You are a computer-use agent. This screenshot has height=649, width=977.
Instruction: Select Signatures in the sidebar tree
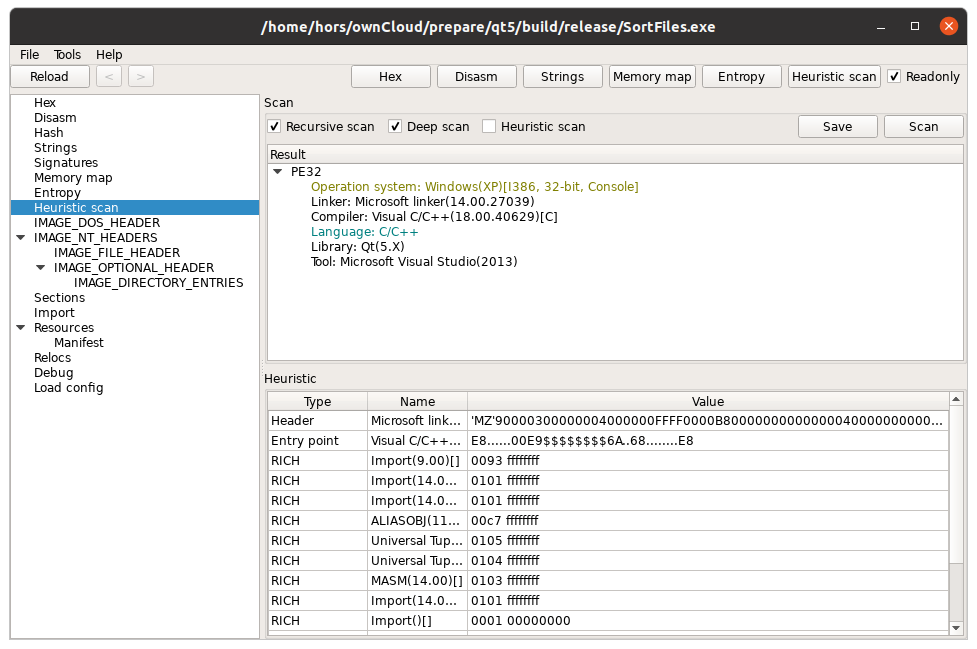[66, 163]
